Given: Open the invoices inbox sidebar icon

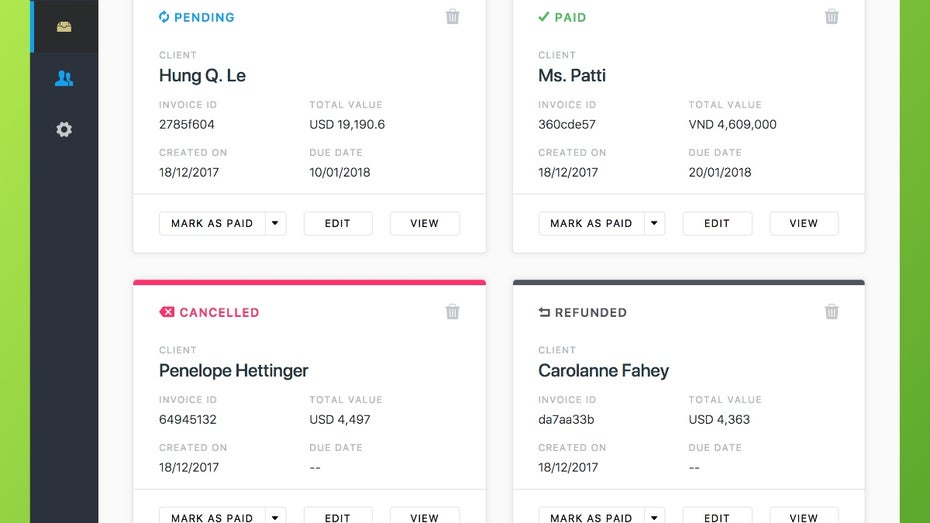Looking at the screenshot, I should coord(64,27).
